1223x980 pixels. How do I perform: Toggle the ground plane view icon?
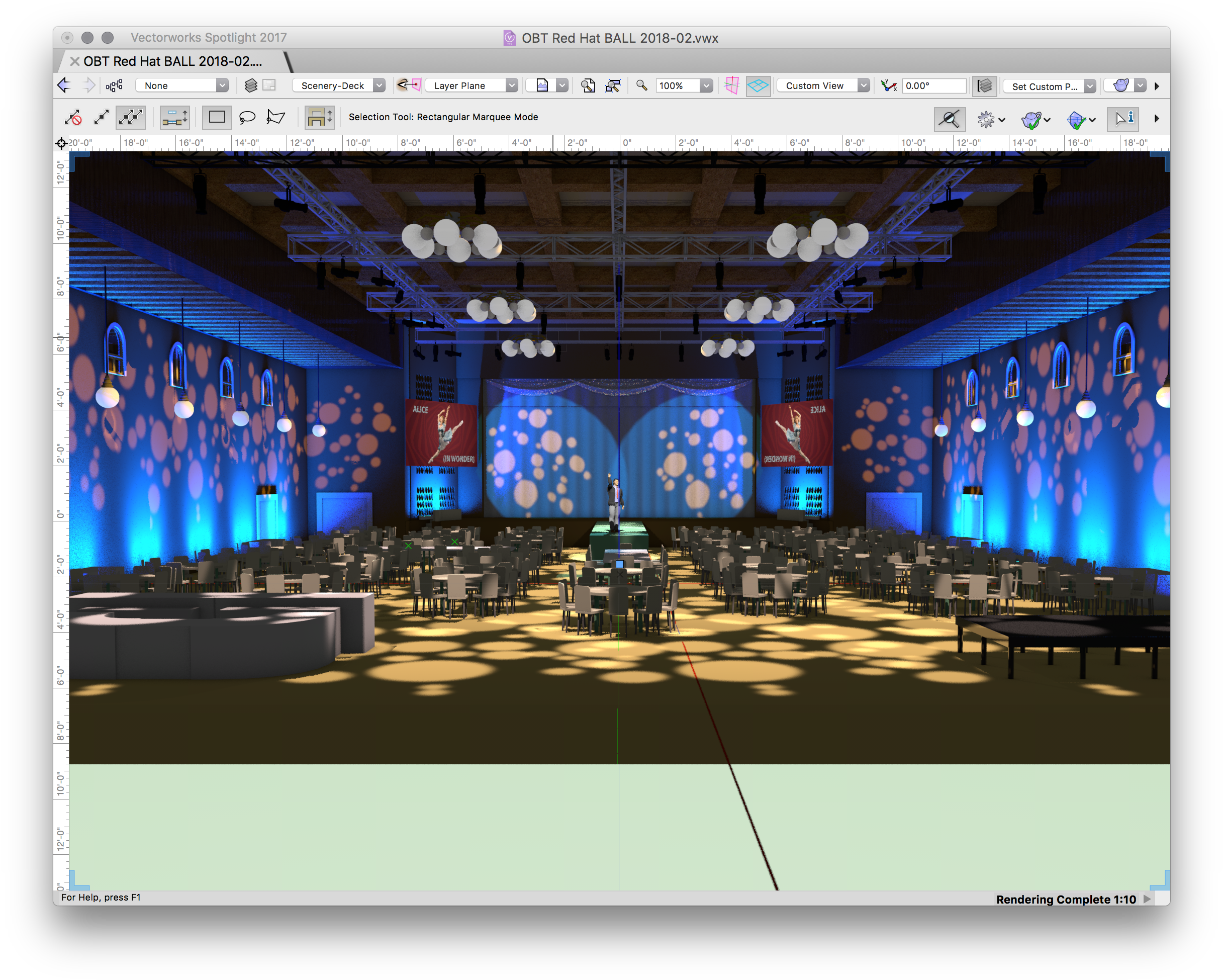pos(758,85)
